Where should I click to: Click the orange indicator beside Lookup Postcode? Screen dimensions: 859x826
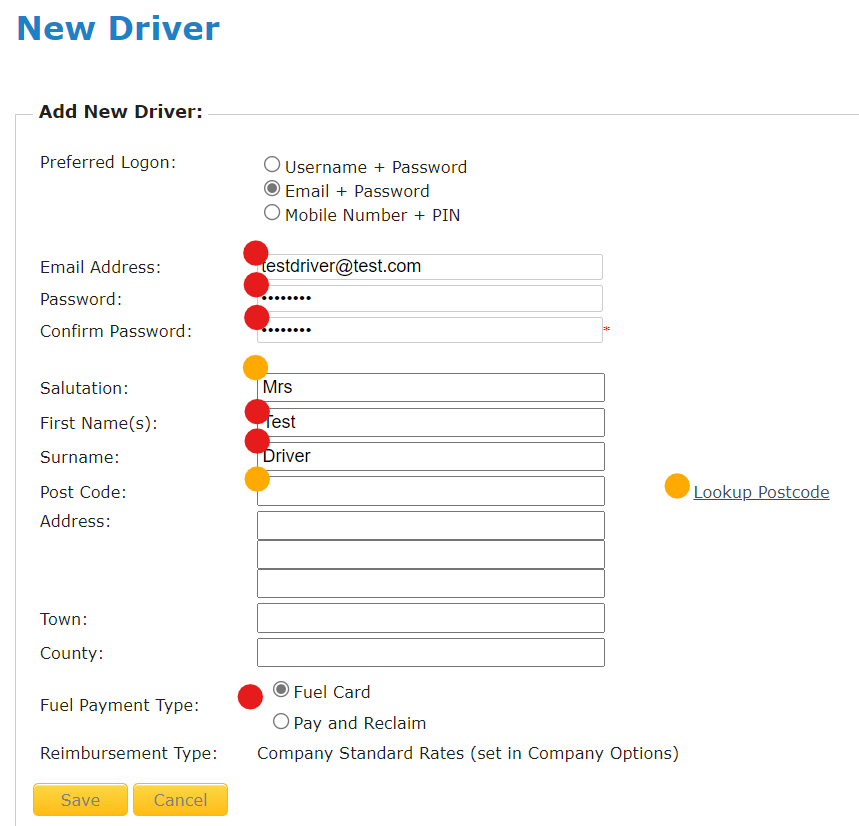(x=676, y=485)
